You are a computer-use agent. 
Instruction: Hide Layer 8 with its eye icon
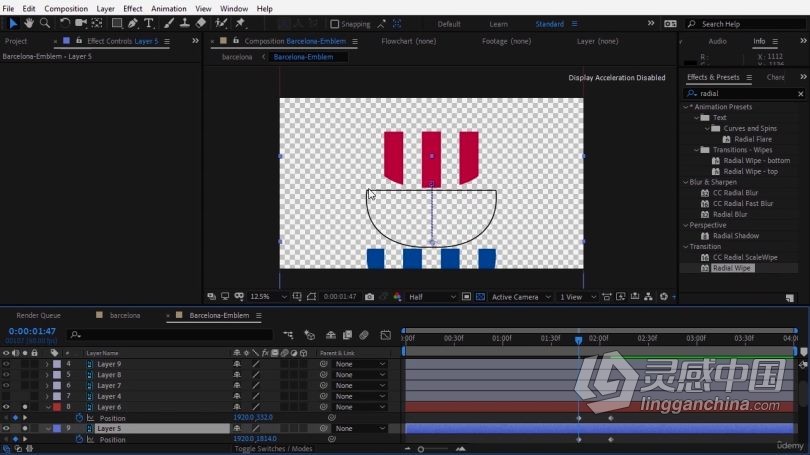[x=6, y=375]
